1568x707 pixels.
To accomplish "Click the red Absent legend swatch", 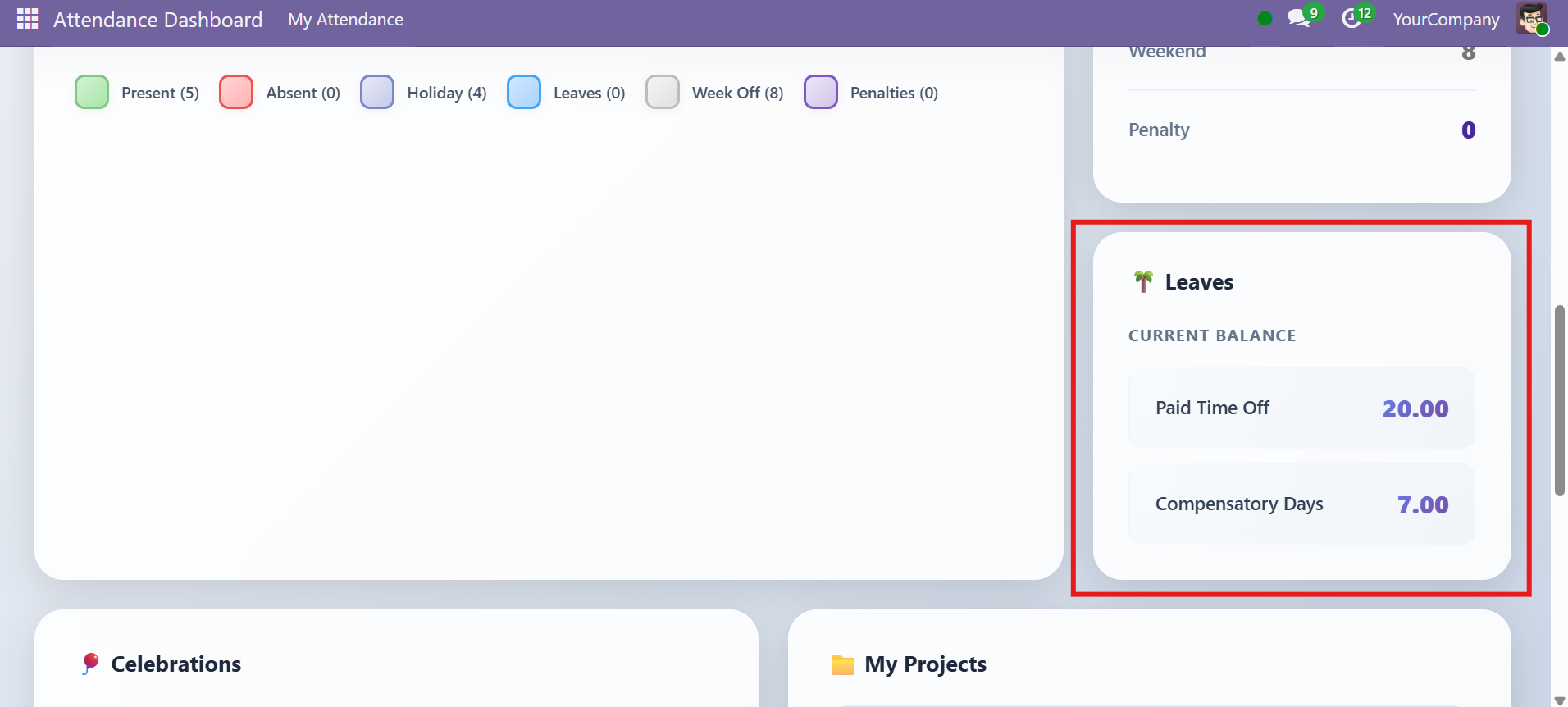I will (236, 92).
